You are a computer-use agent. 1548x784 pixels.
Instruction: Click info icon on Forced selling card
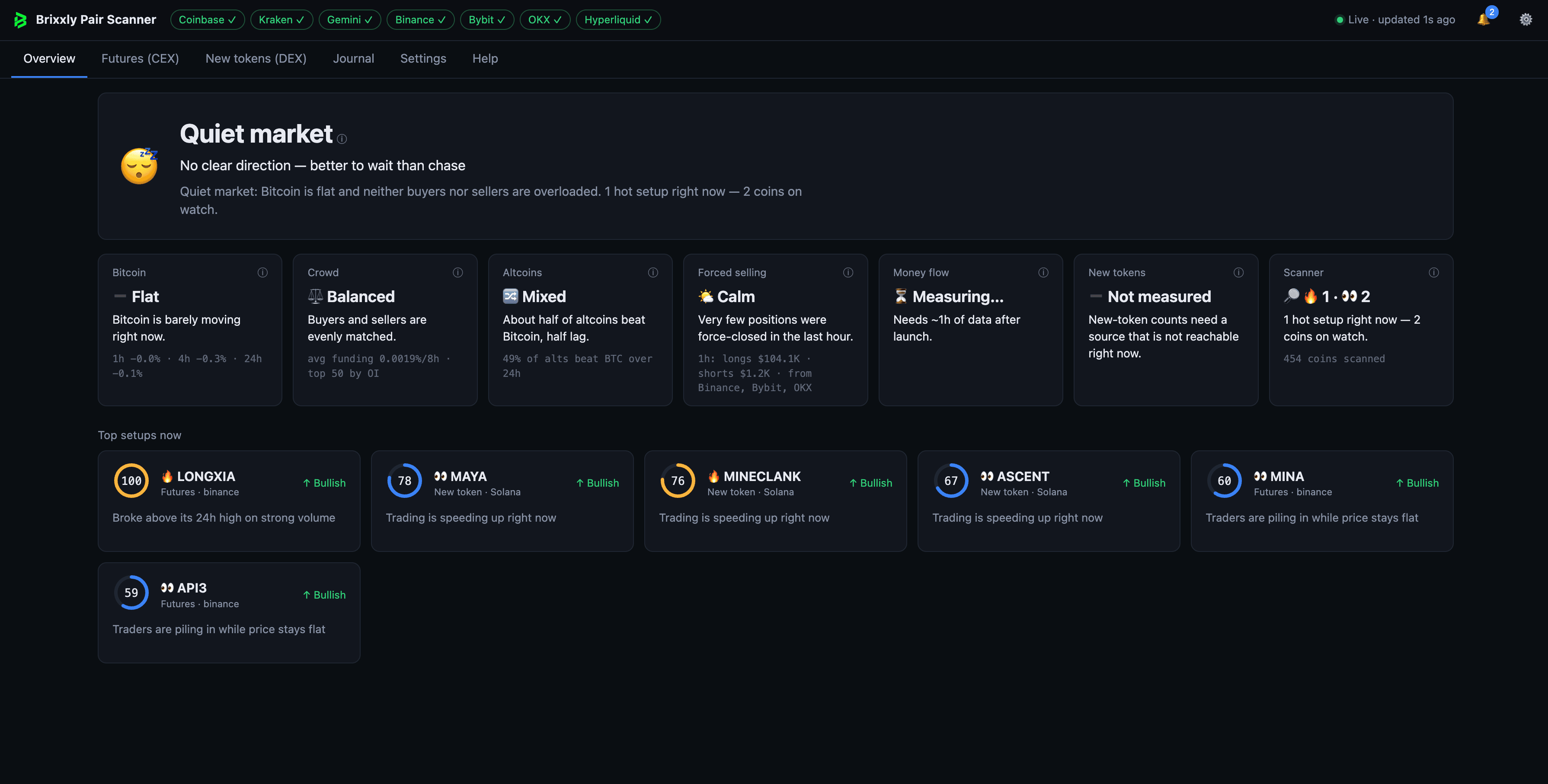pos(848,272)
